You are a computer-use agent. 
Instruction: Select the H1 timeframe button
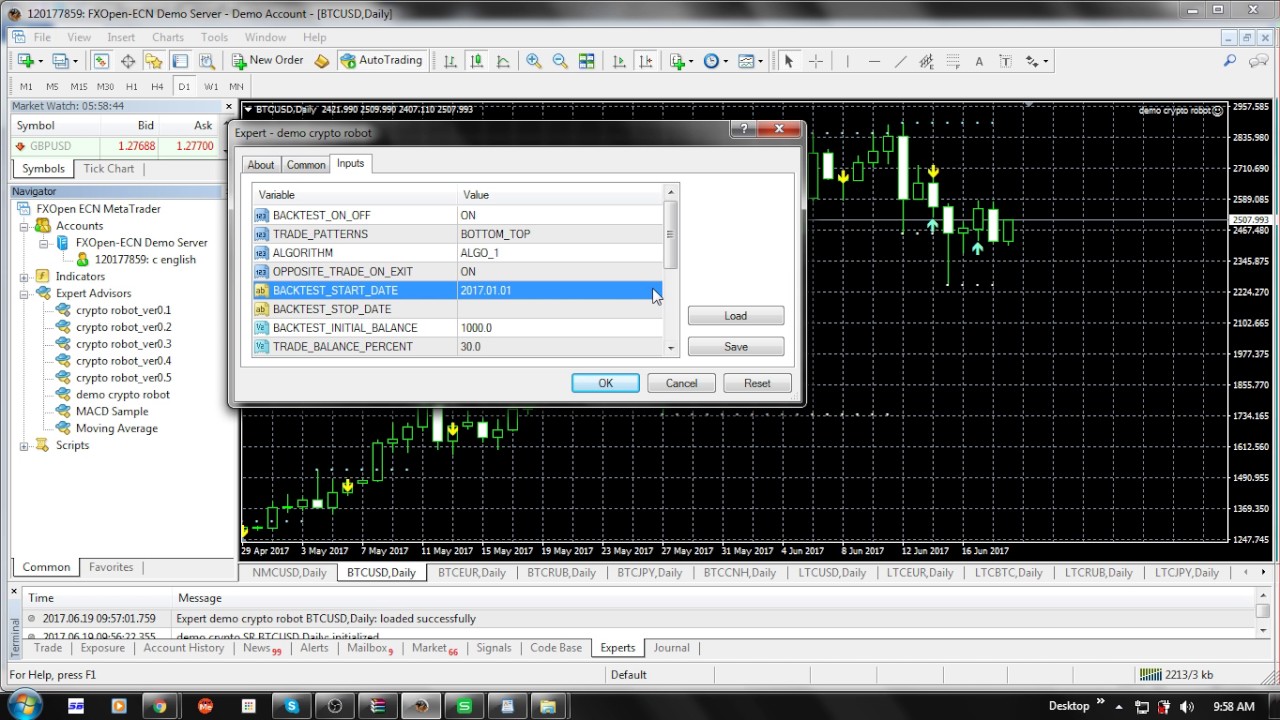(131, 87)
